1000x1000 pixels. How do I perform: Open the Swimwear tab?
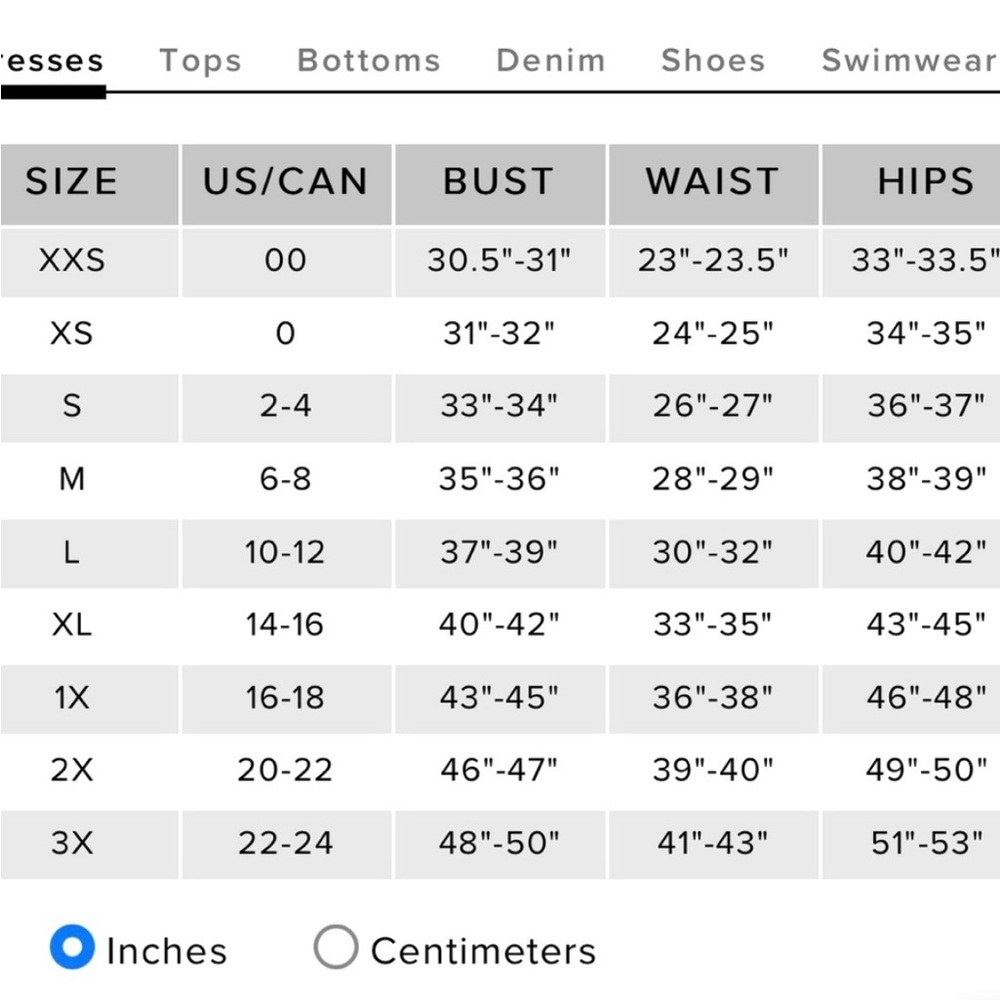click(x=908, y=61)
